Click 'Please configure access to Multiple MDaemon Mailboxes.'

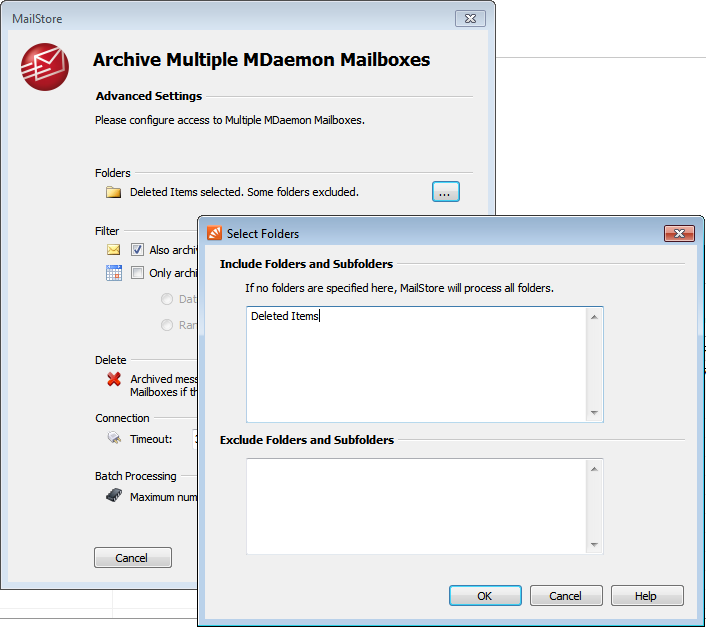pos(230,120)
